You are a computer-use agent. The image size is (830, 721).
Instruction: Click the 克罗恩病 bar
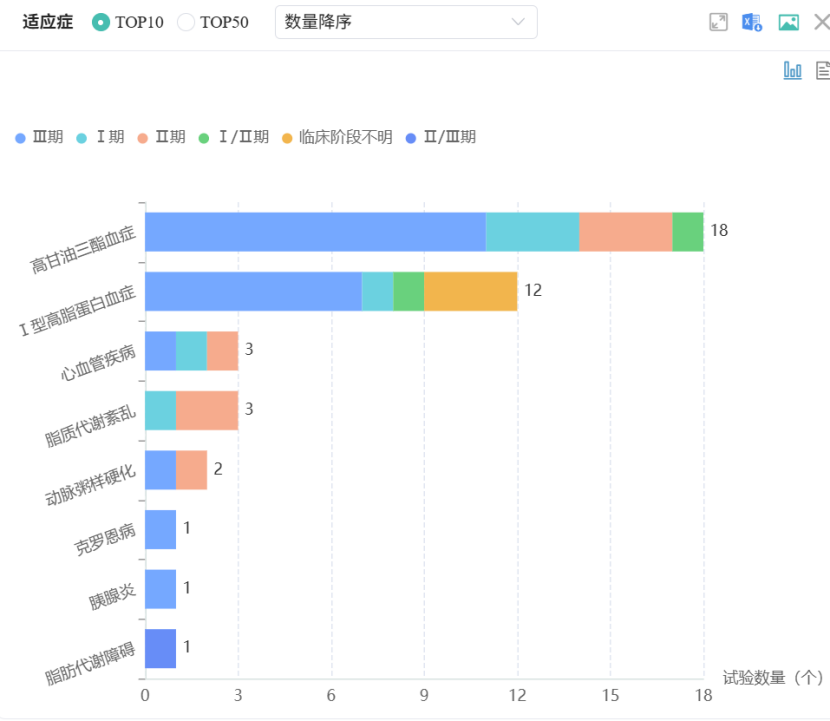pos(160,529)
